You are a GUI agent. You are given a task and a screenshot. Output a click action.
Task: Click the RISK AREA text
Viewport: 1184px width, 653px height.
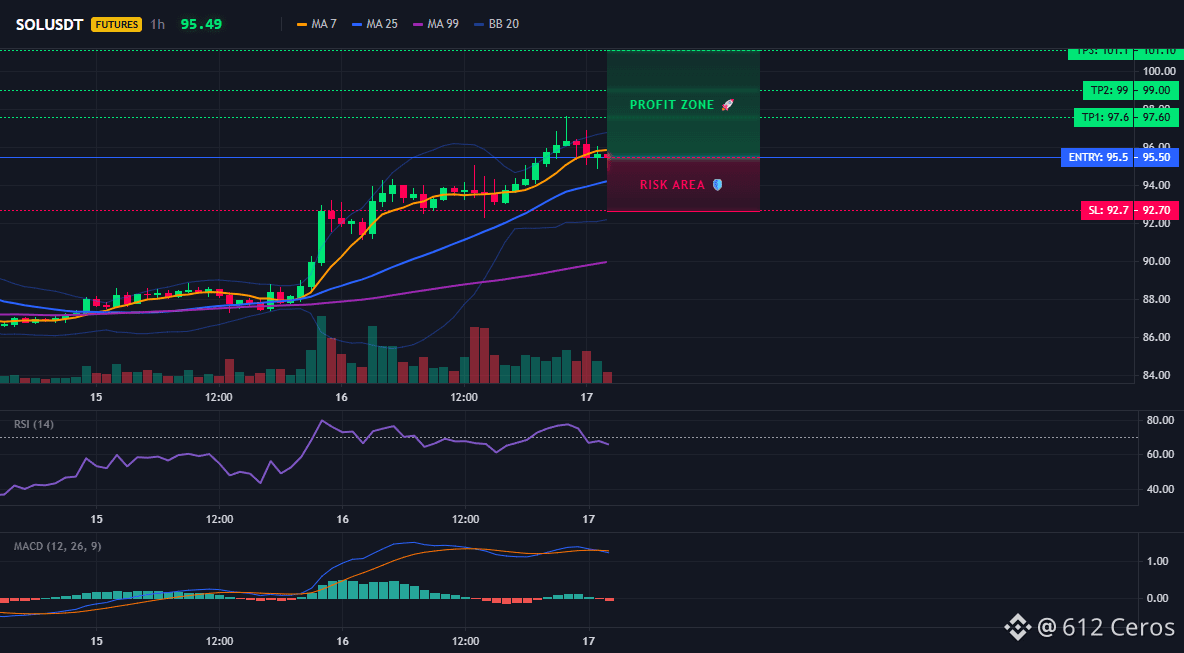672,185
